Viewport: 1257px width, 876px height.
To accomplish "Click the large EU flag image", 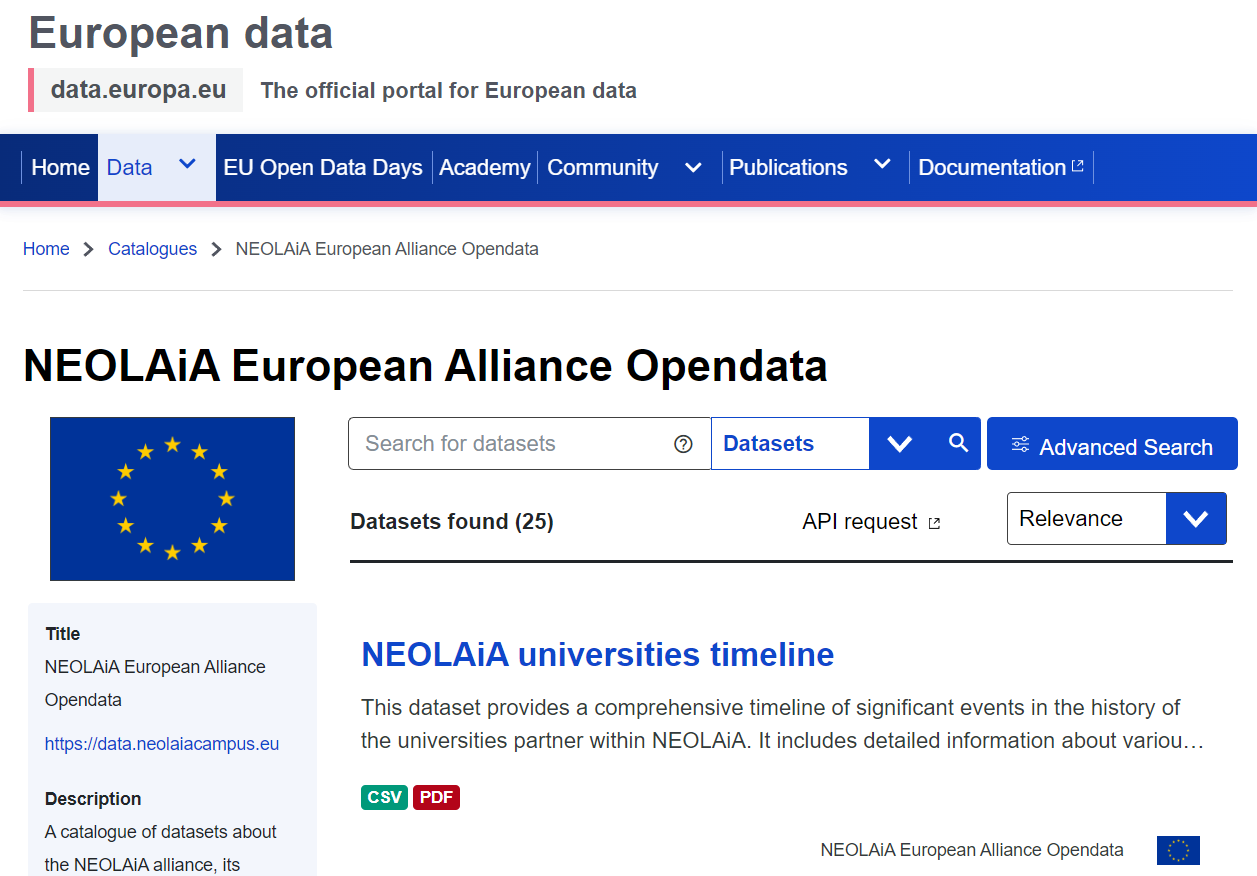I will [172, 498].
